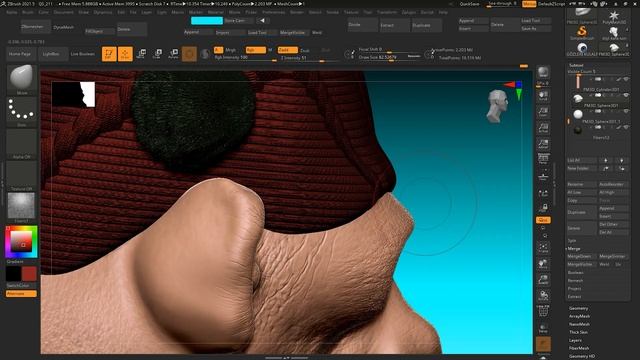The width and height of the screenshot is (640, 360).
Task: Toggle the Zadd button
Action: pos(287,50)
